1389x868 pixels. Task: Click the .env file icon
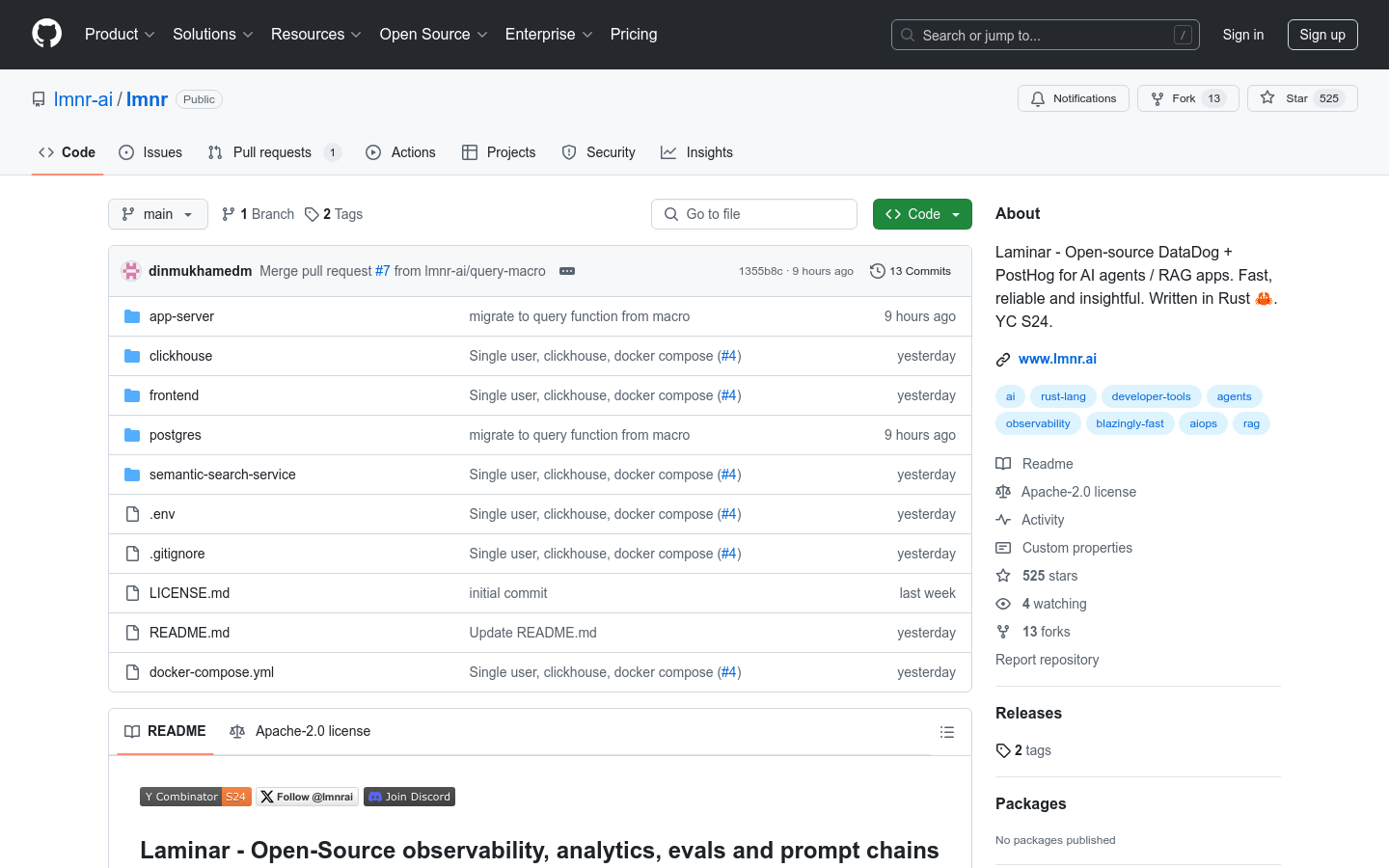click(x=132, y=514)
